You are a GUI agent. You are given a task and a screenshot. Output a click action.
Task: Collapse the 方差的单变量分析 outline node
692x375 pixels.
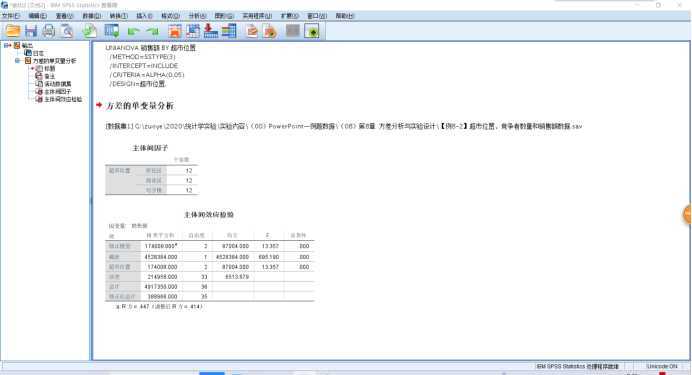click(x=18, y=61)
